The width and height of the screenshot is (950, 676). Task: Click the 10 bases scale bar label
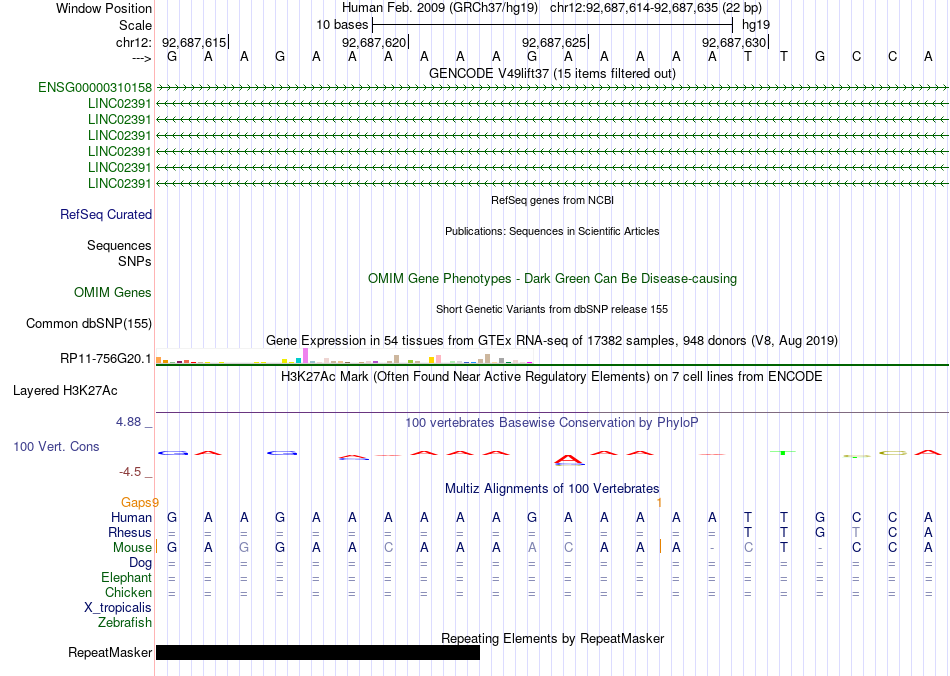342,25
